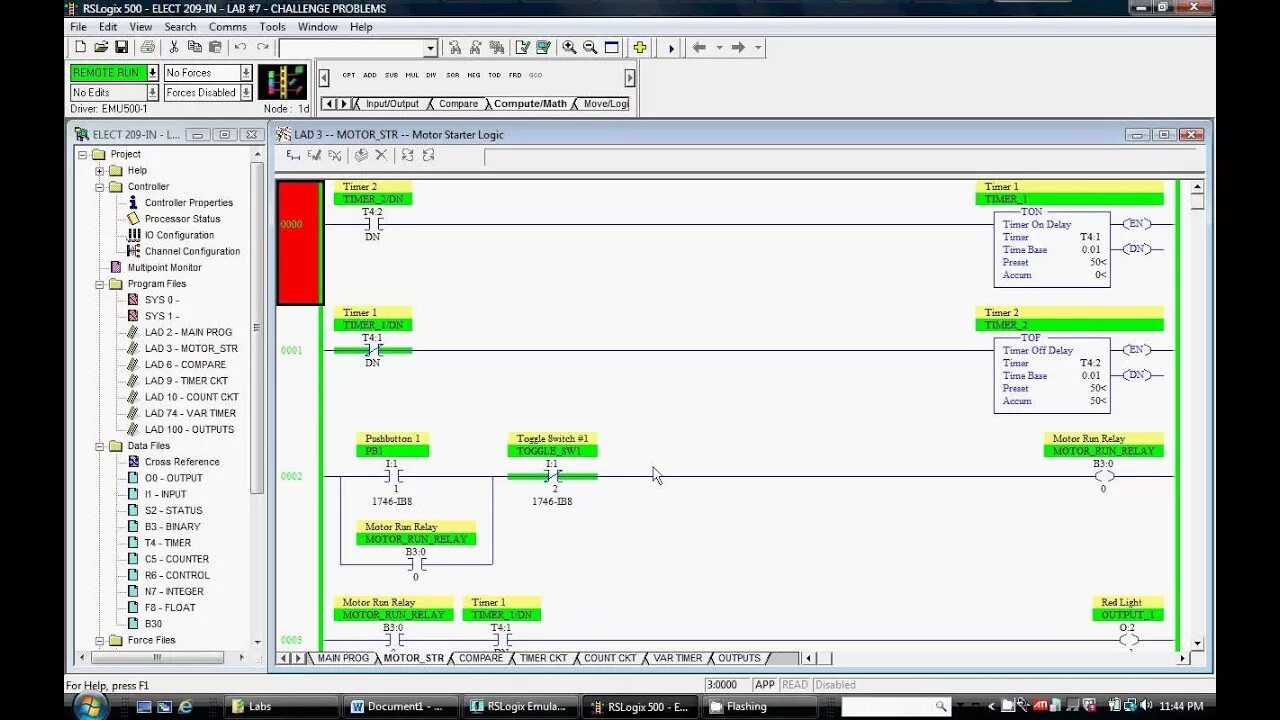Click the Back navigation arrow
The image size is (1280, 720).
(x=699, y=47)
